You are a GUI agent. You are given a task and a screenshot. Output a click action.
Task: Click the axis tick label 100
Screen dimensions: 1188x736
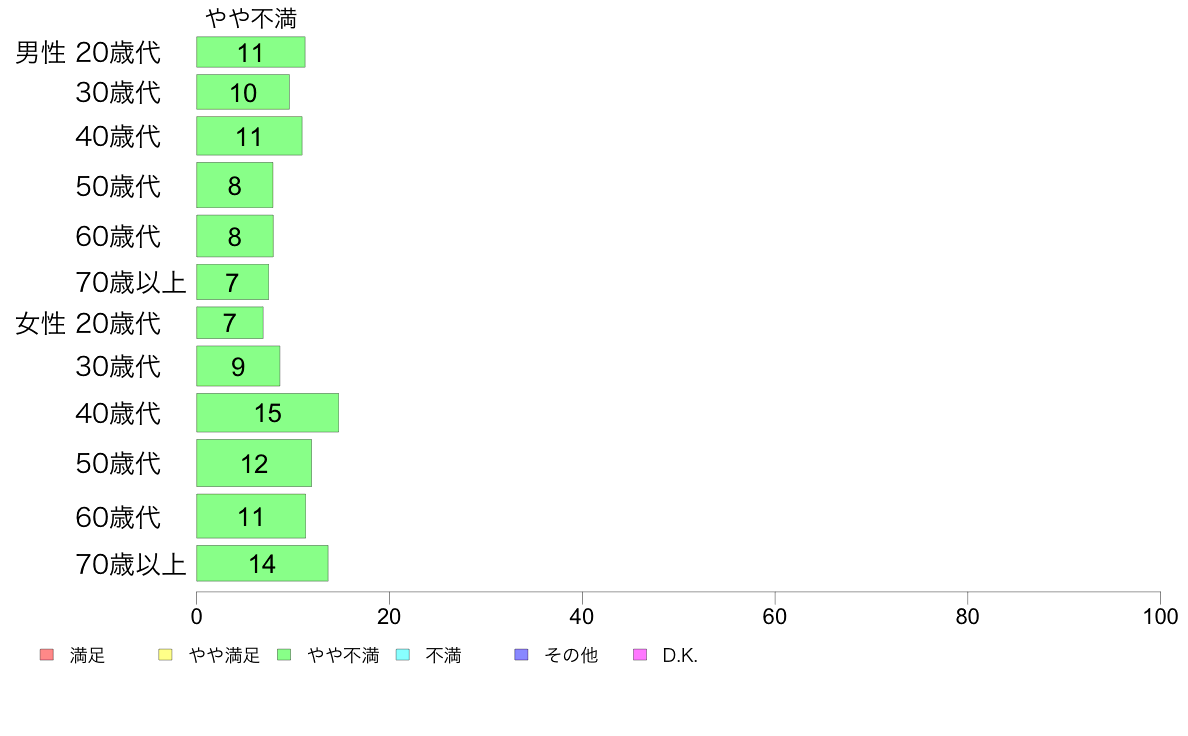[x=1160, y=616]
